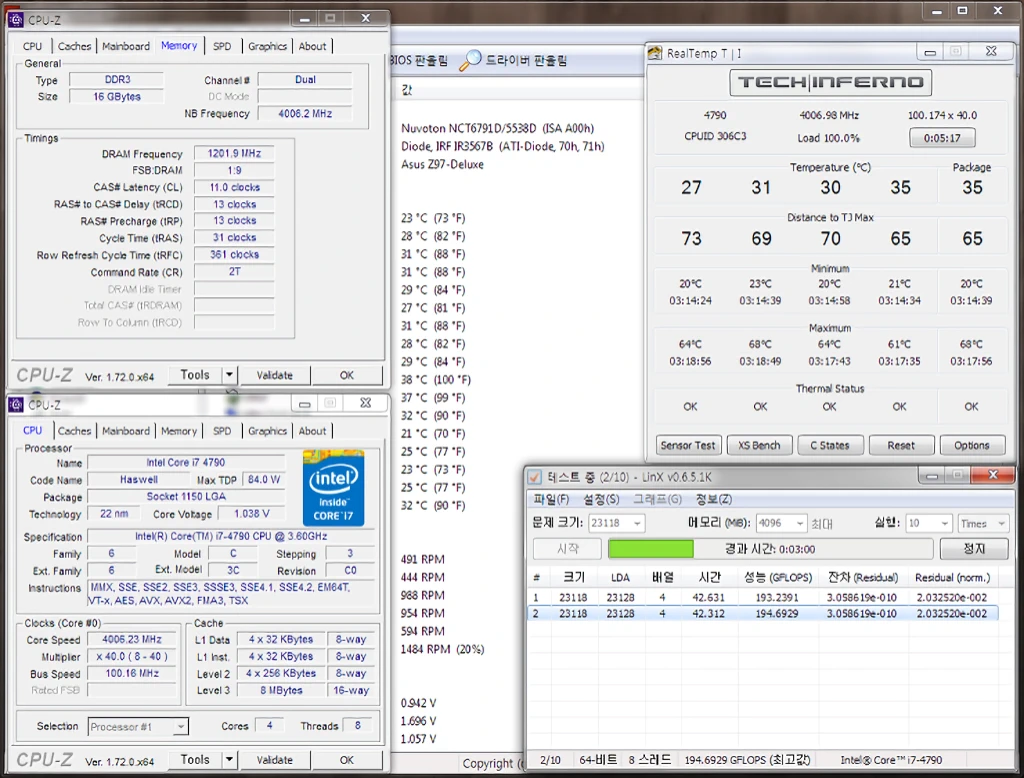
Task: Expand the Processor #1 selection dropdown
Action: pos(181,726)
